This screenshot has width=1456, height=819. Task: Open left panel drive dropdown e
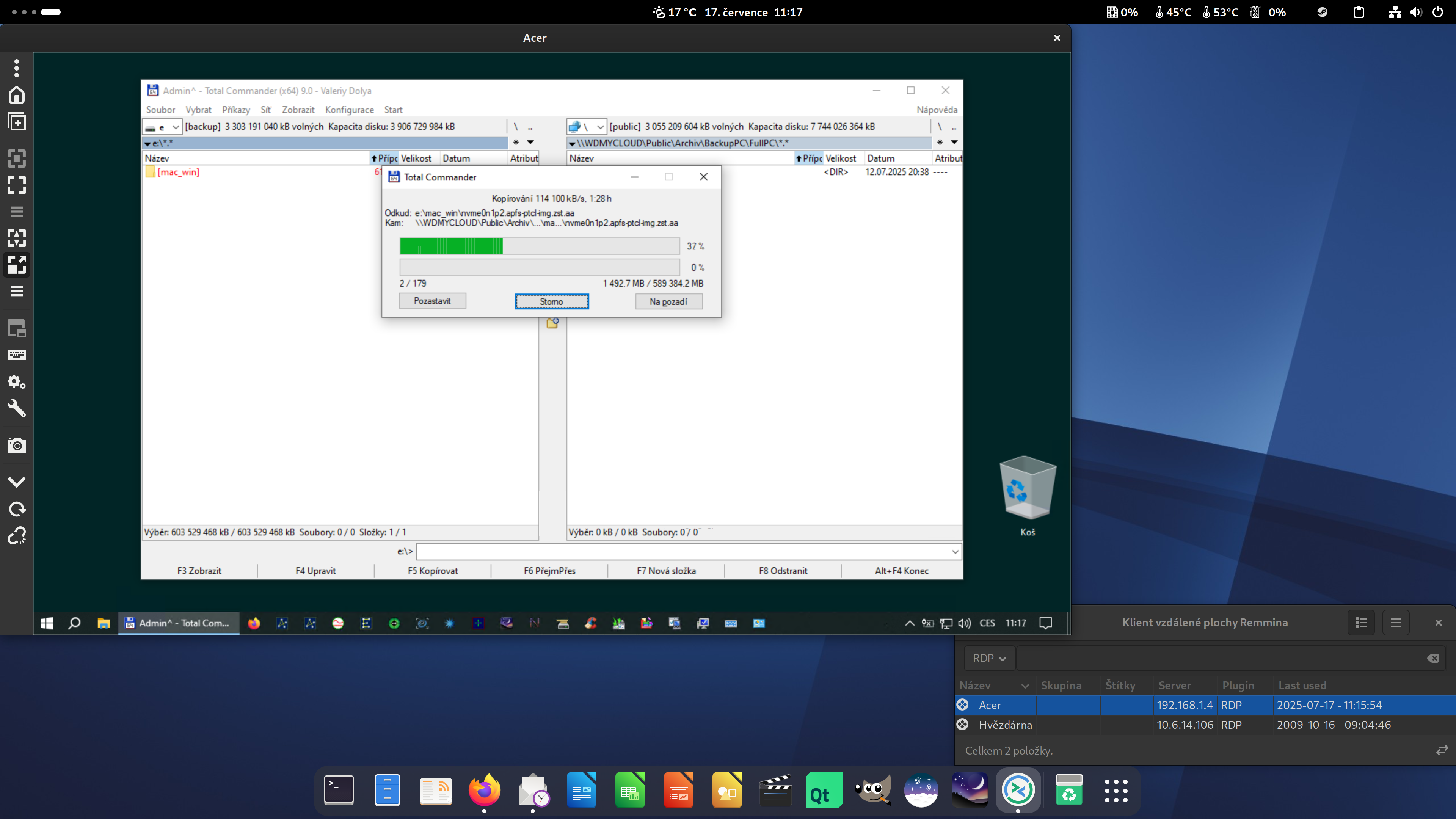162,127
